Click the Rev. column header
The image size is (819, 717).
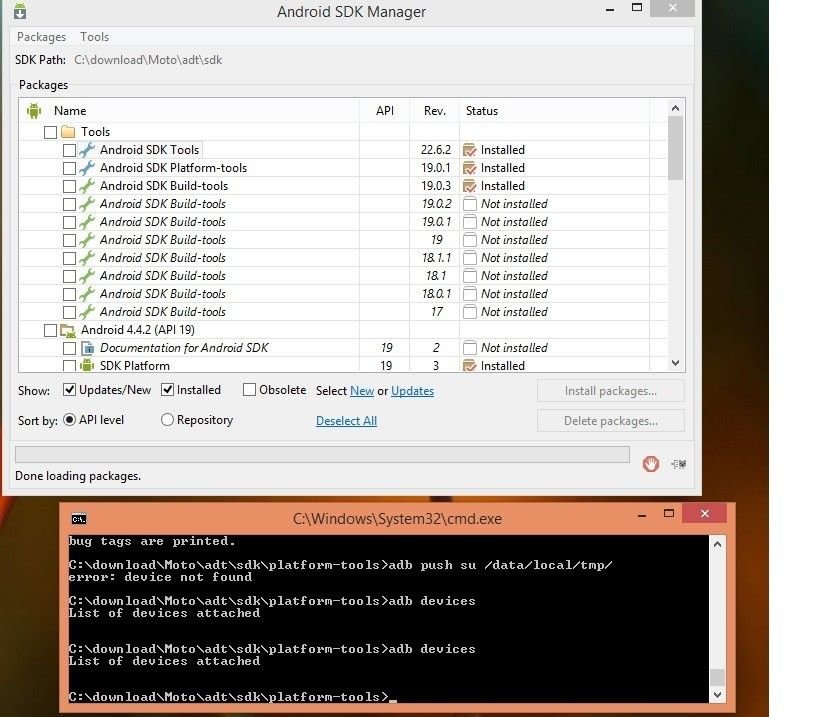pos(435,111)
